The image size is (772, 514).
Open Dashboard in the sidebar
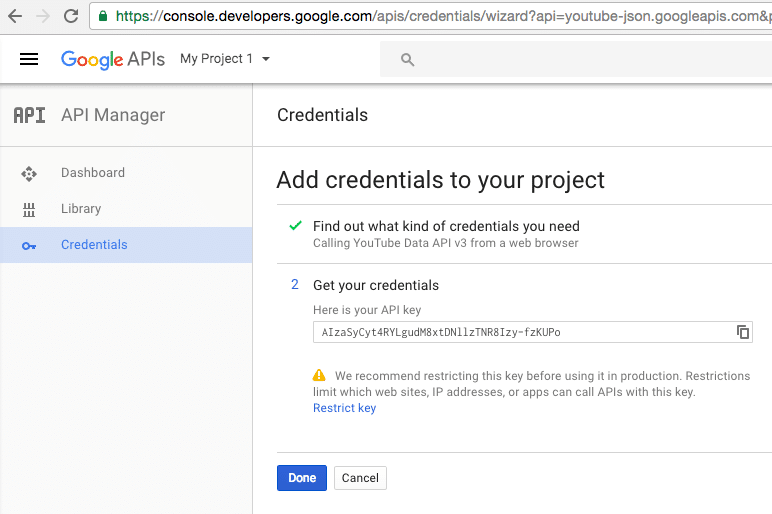click(126, 173)
